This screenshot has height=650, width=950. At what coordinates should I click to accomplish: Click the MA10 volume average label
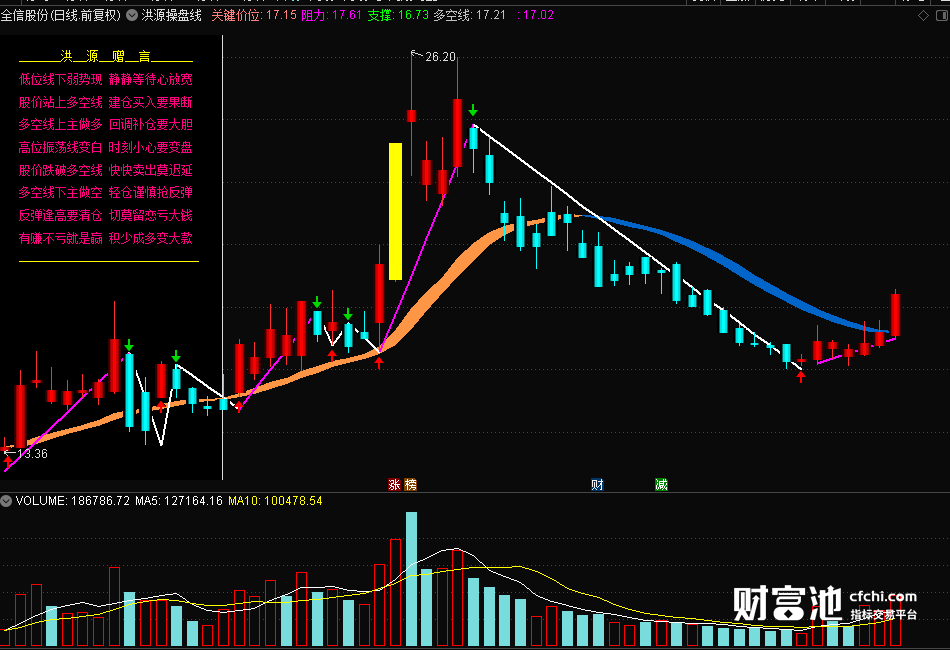(275, 501)
